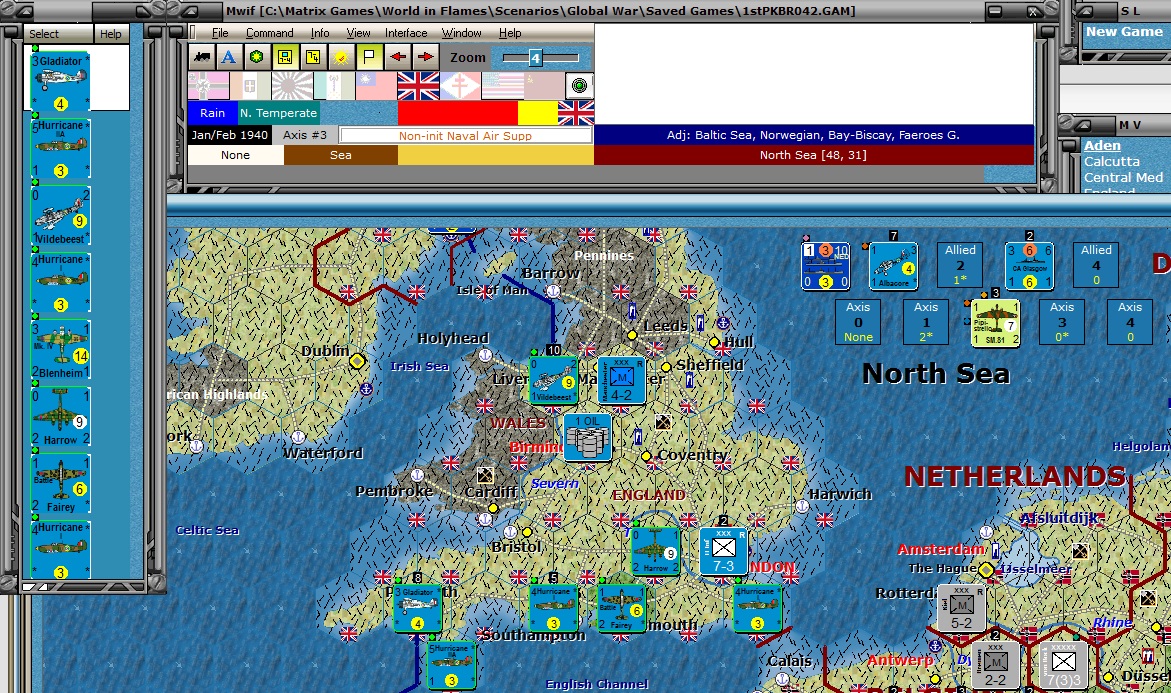Select the German flag in flag row

208,86
